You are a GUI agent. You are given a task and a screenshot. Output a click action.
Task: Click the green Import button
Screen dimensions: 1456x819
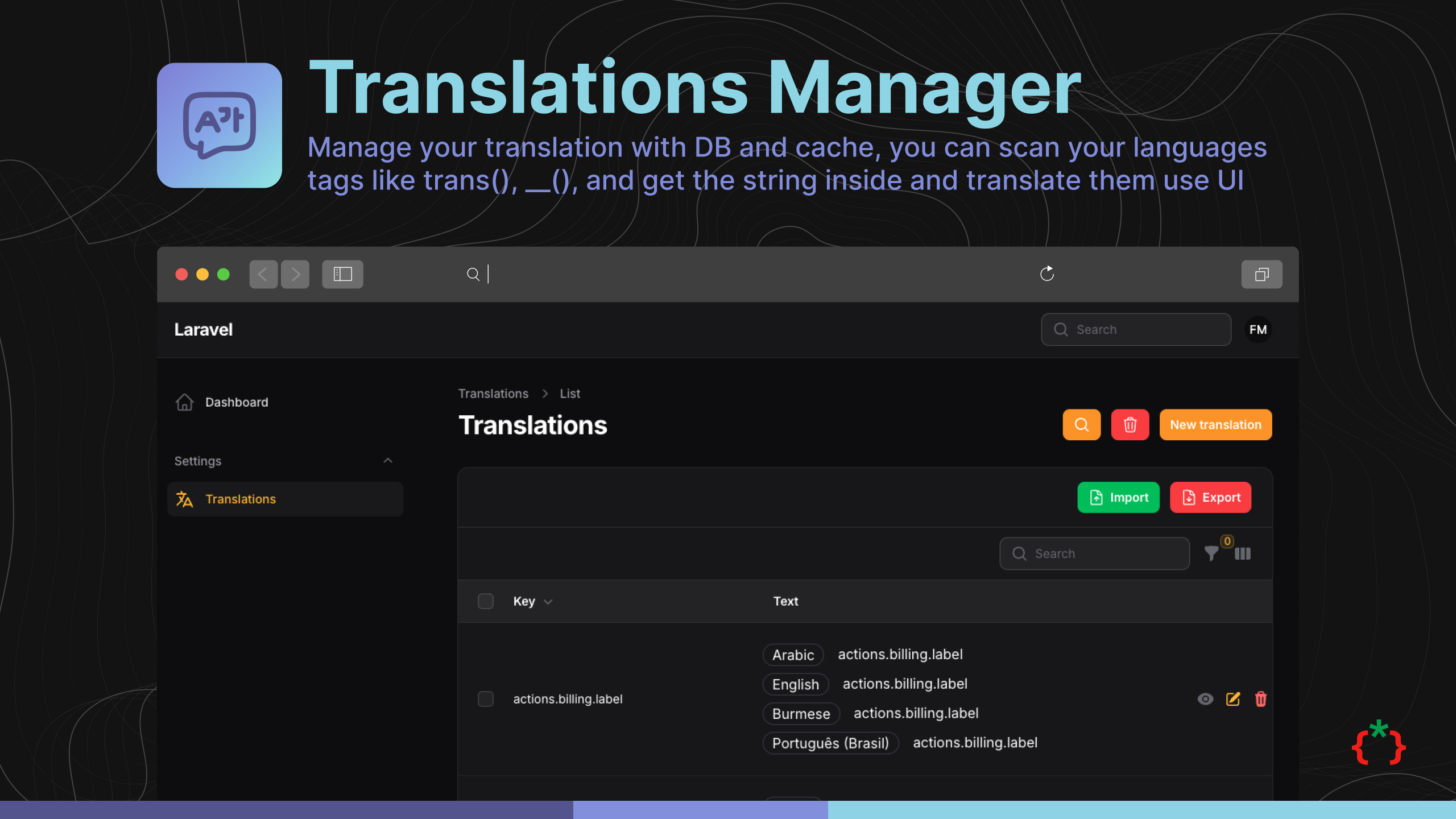click(1118, 498)
